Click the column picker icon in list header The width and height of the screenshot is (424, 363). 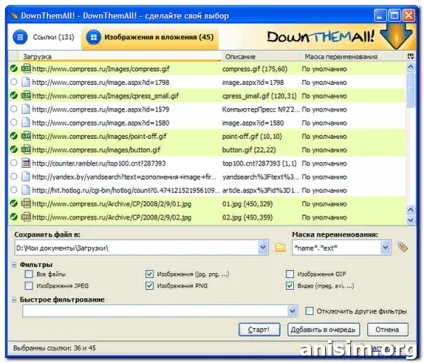click(x=411, y=57)
